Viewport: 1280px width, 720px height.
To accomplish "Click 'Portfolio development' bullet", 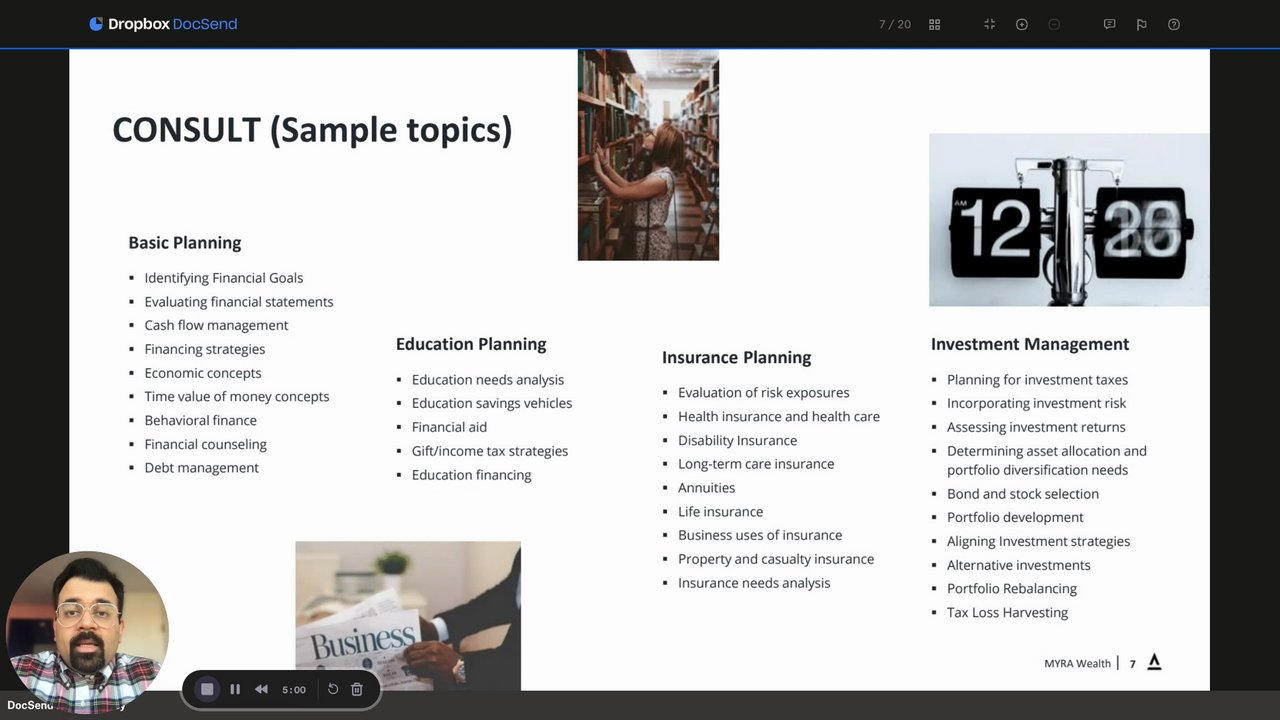I will tap(1015, 517).
